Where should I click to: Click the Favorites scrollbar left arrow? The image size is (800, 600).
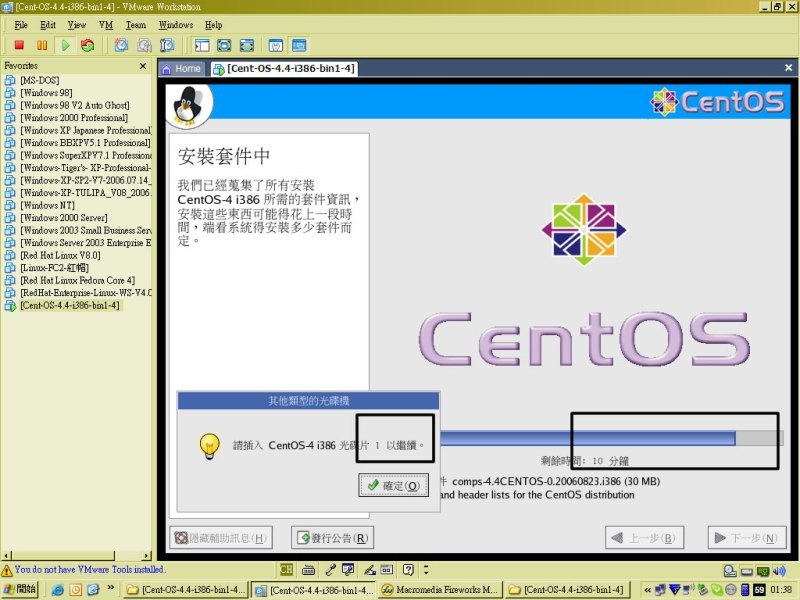(6, 555)
